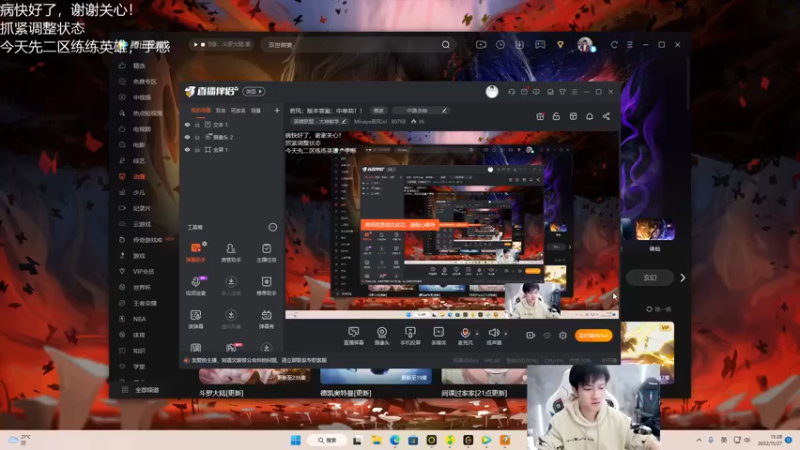
Task: Add a 直播屏幕 screen capture source
Action: (x=354, y=336)
